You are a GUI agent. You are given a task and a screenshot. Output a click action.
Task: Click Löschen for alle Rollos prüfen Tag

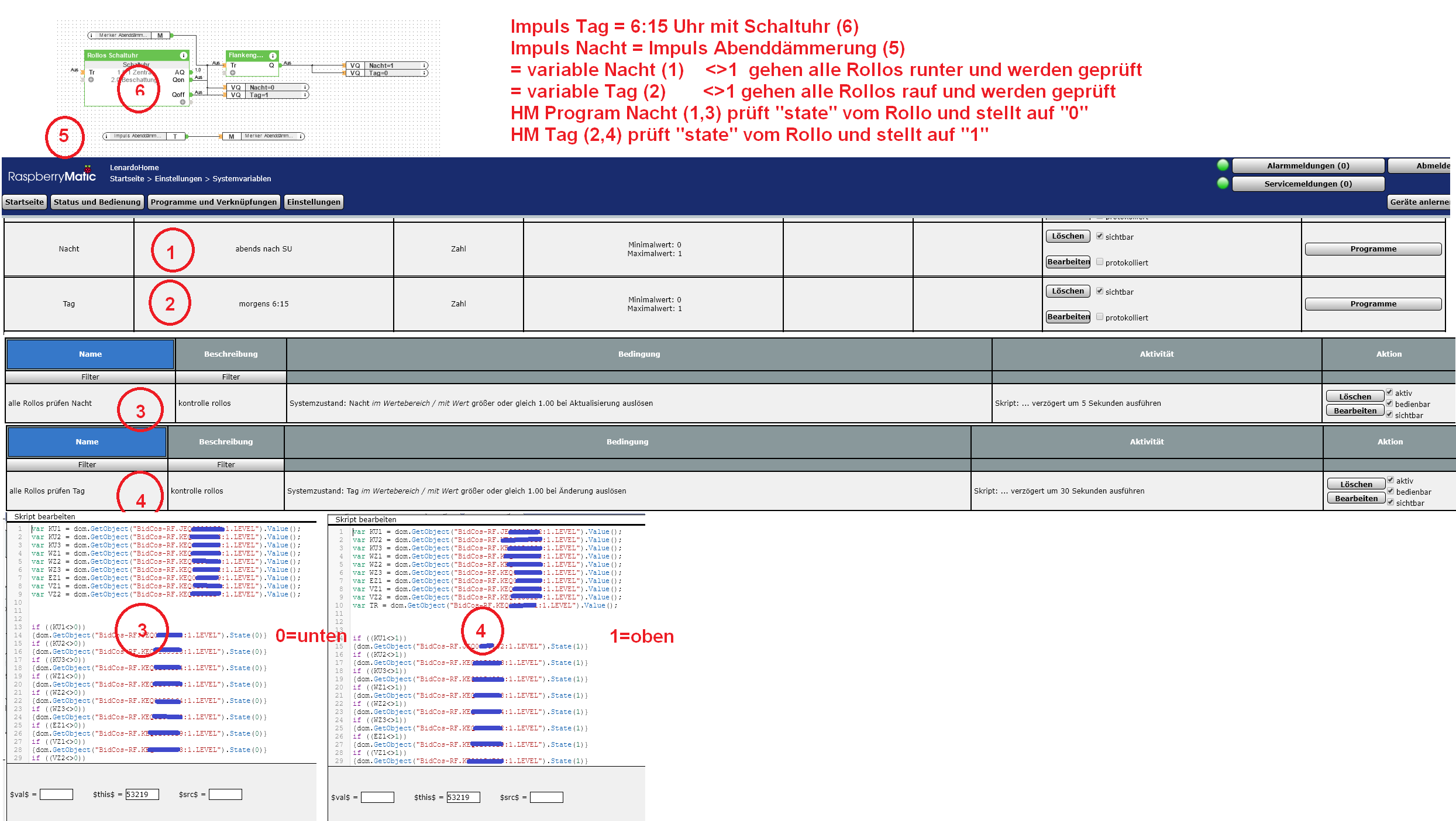[x=1356, y=484]
